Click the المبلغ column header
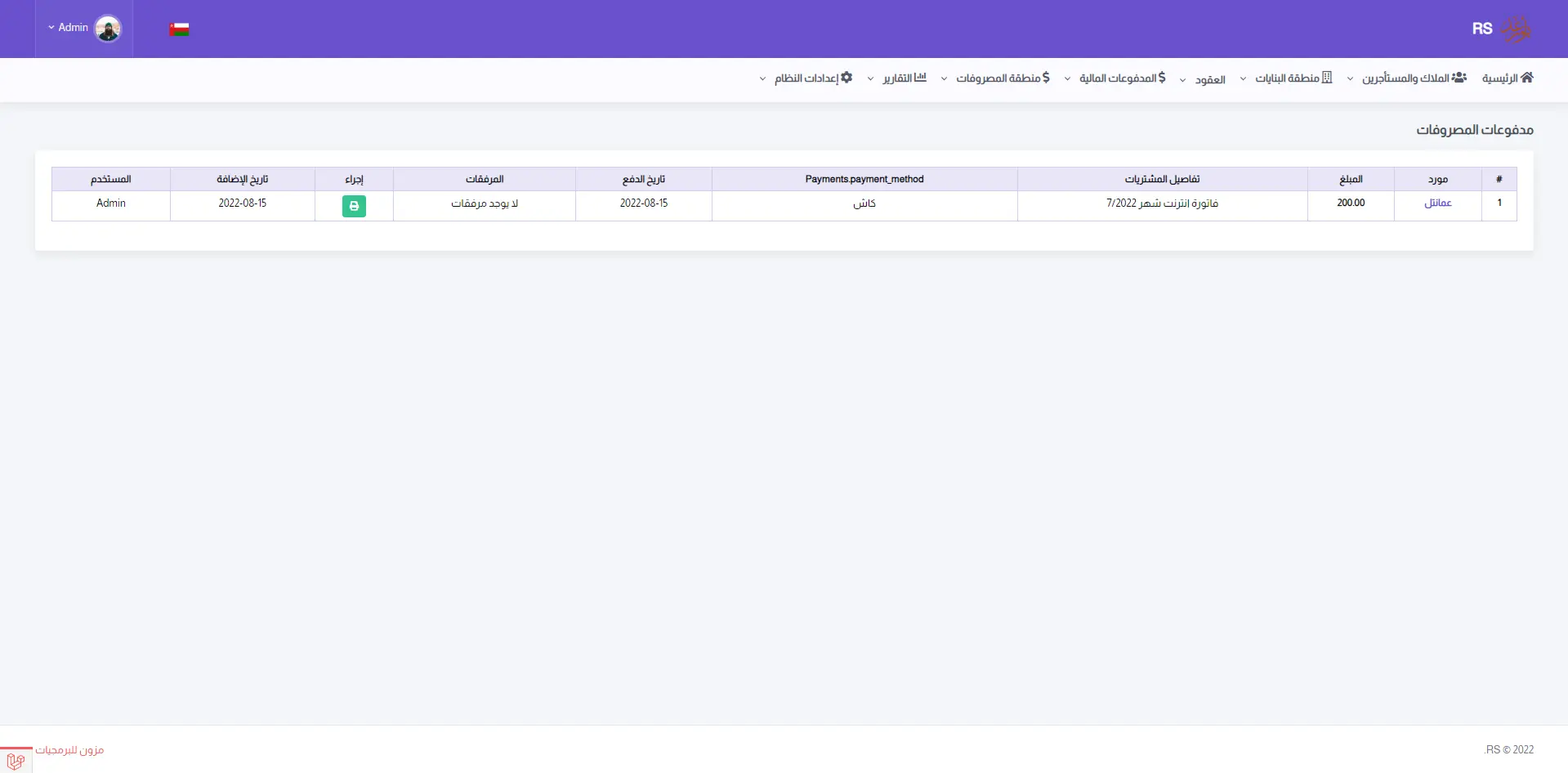This screenshot has width=1568, height=773. tap(1351, 179)
